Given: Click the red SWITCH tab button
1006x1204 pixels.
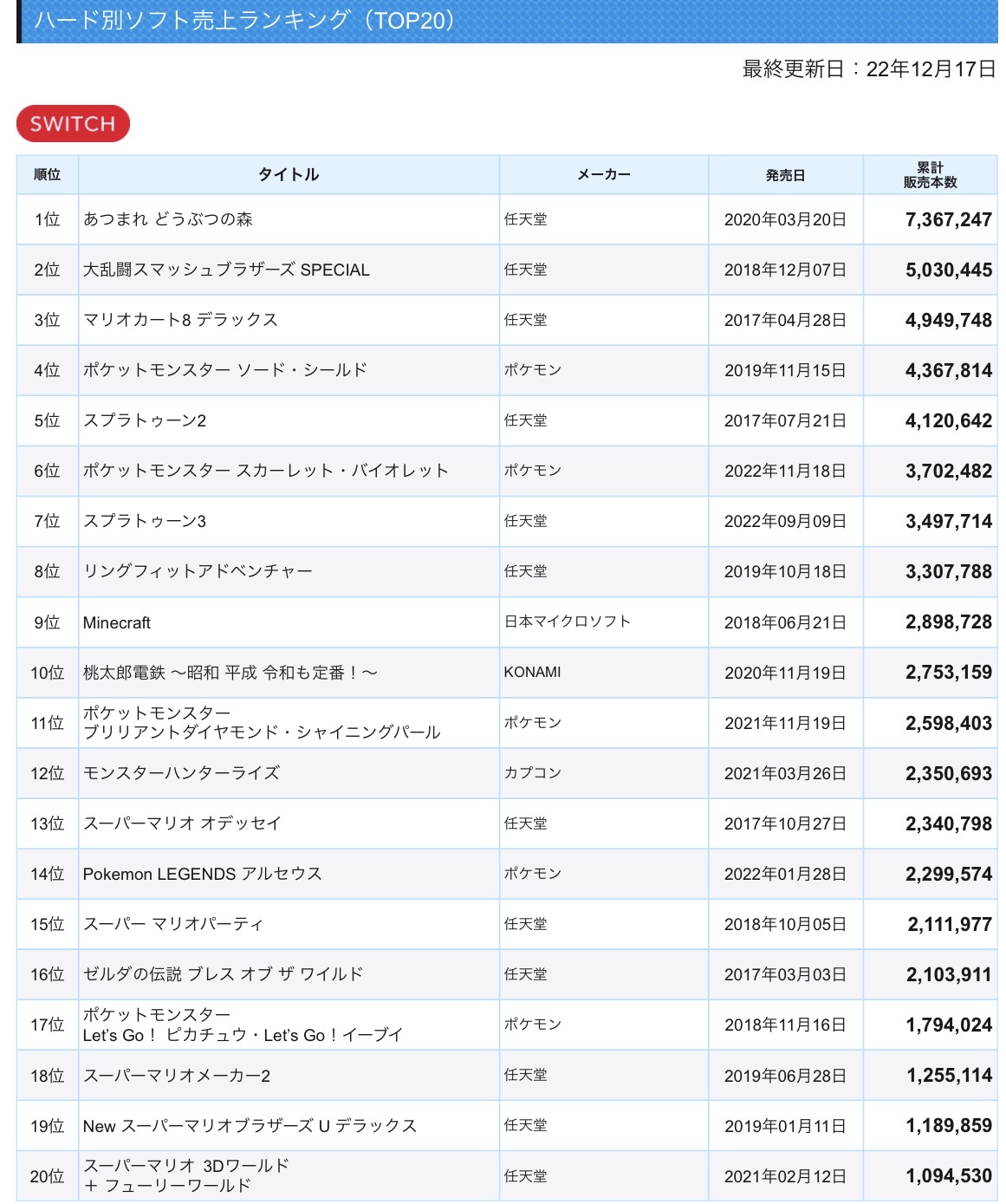Looking at the screenshot, I should tap(73, 123).
